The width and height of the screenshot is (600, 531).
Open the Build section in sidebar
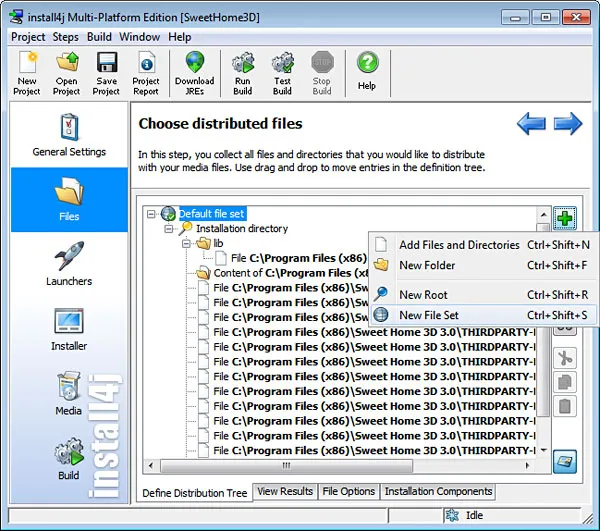coord(68,458)
